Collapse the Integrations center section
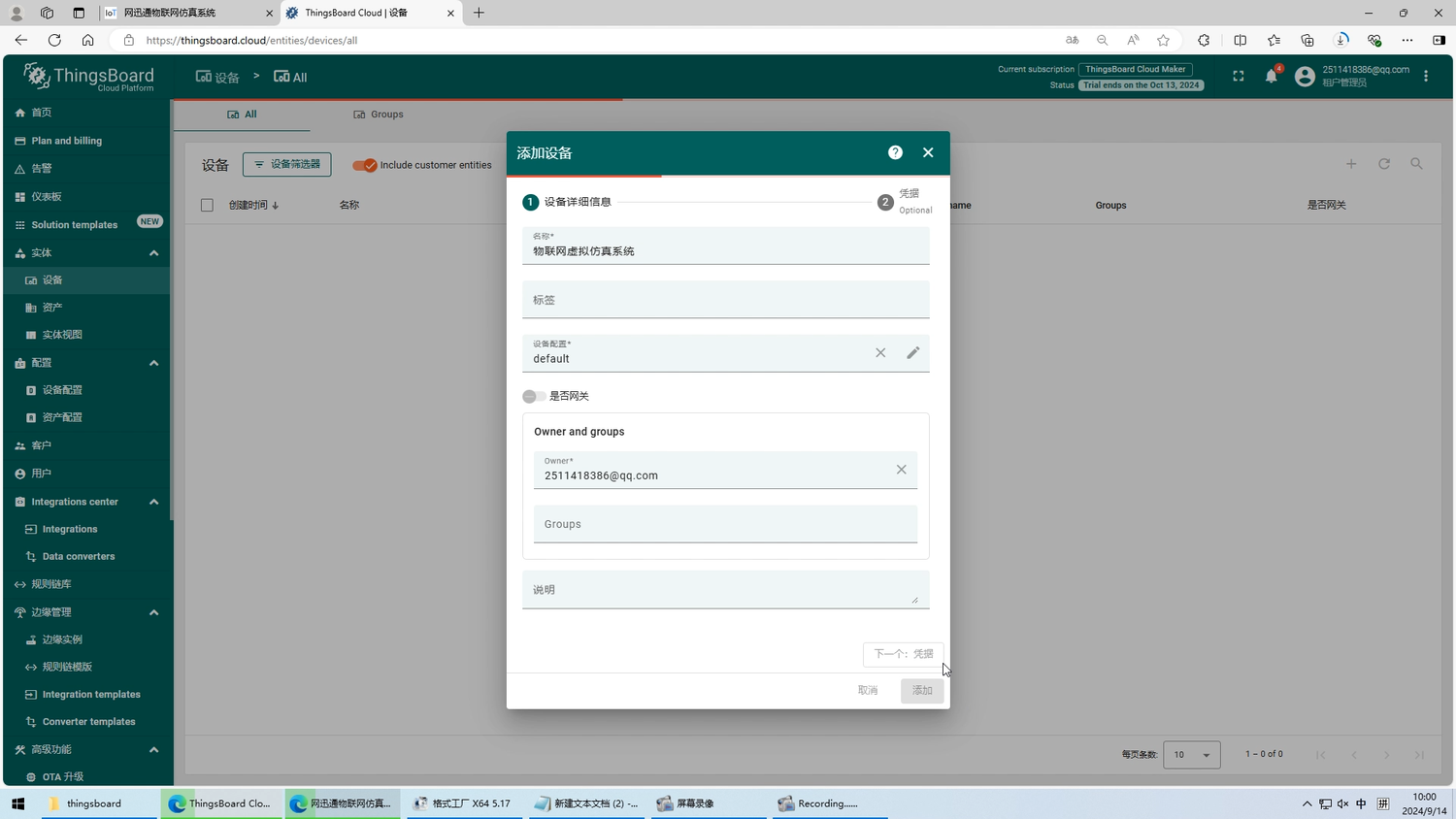The height and width of the screenshot is (819, 1456). [153, 502]
